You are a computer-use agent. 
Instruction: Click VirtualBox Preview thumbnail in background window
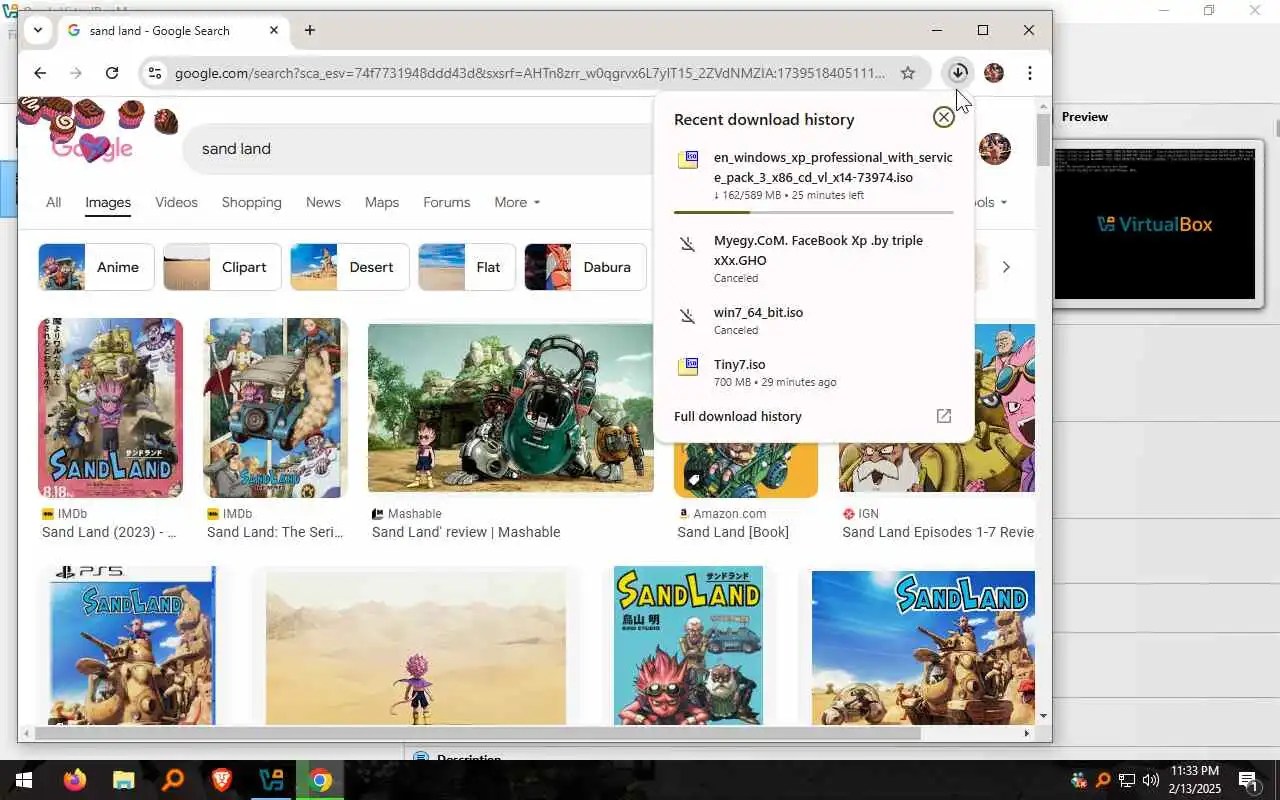[1156, 224]
